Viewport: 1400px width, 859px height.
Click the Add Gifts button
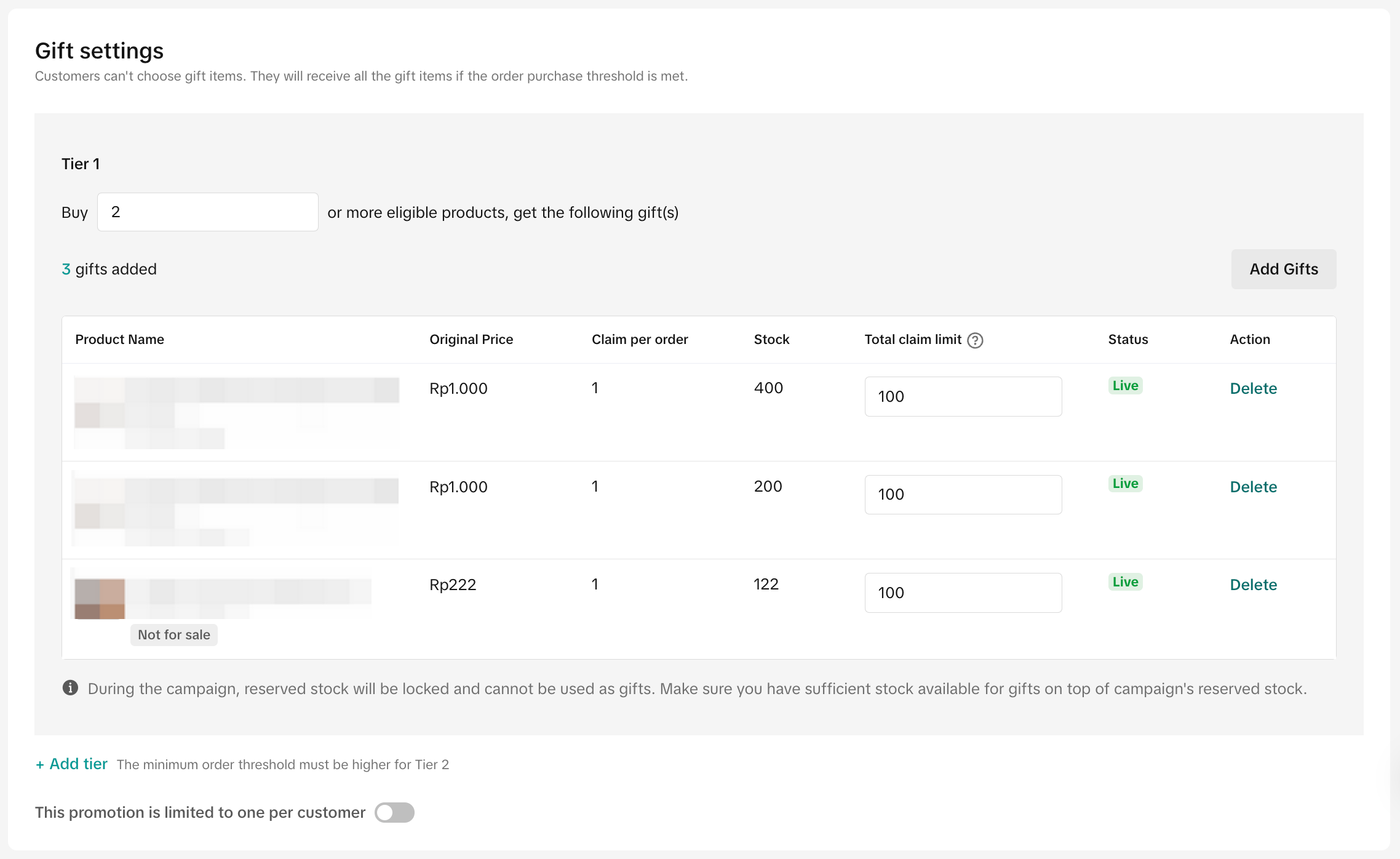[x=1283, y=269]
